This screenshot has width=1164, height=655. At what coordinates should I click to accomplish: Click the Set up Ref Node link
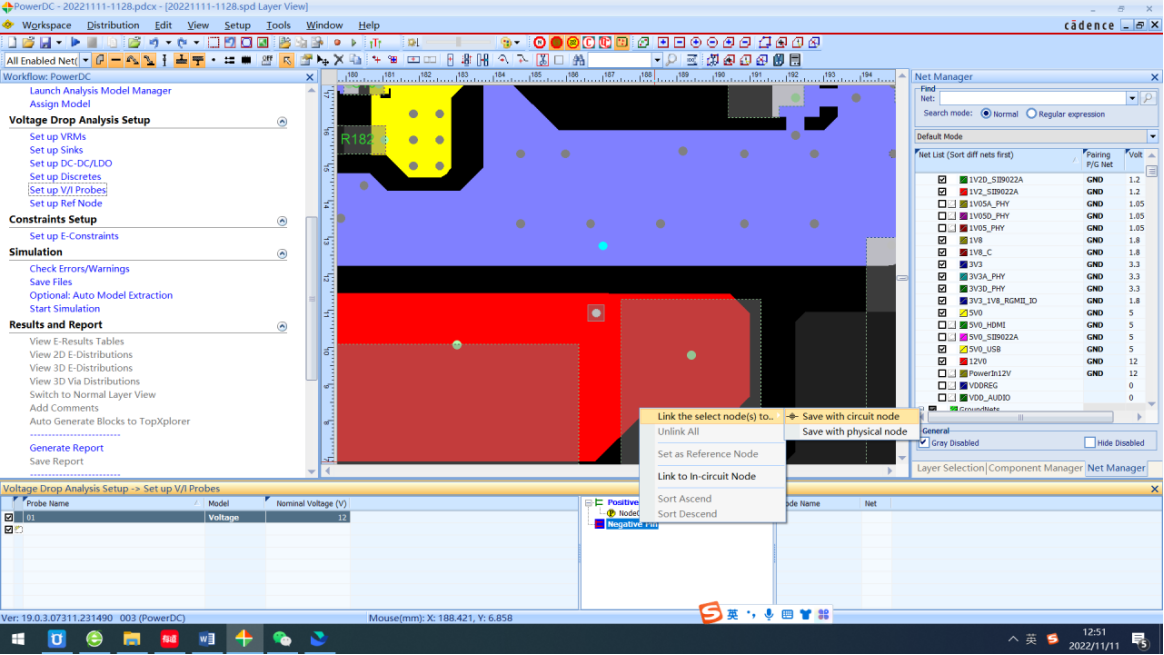point(65,203)
